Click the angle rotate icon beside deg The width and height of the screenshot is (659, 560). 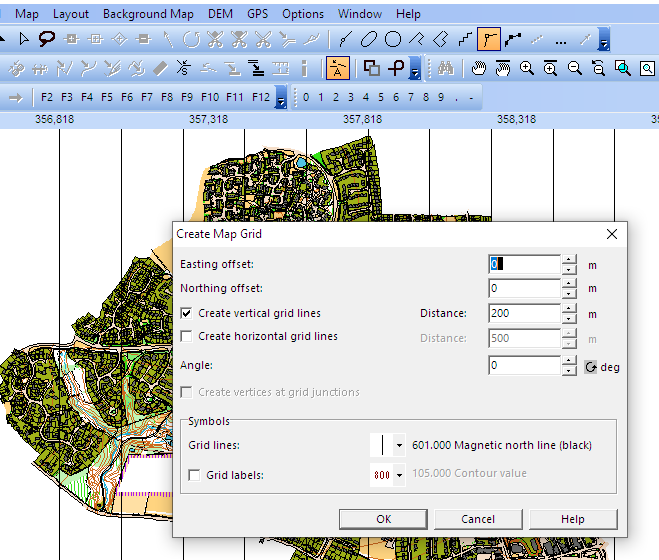(x=590, y=367)
